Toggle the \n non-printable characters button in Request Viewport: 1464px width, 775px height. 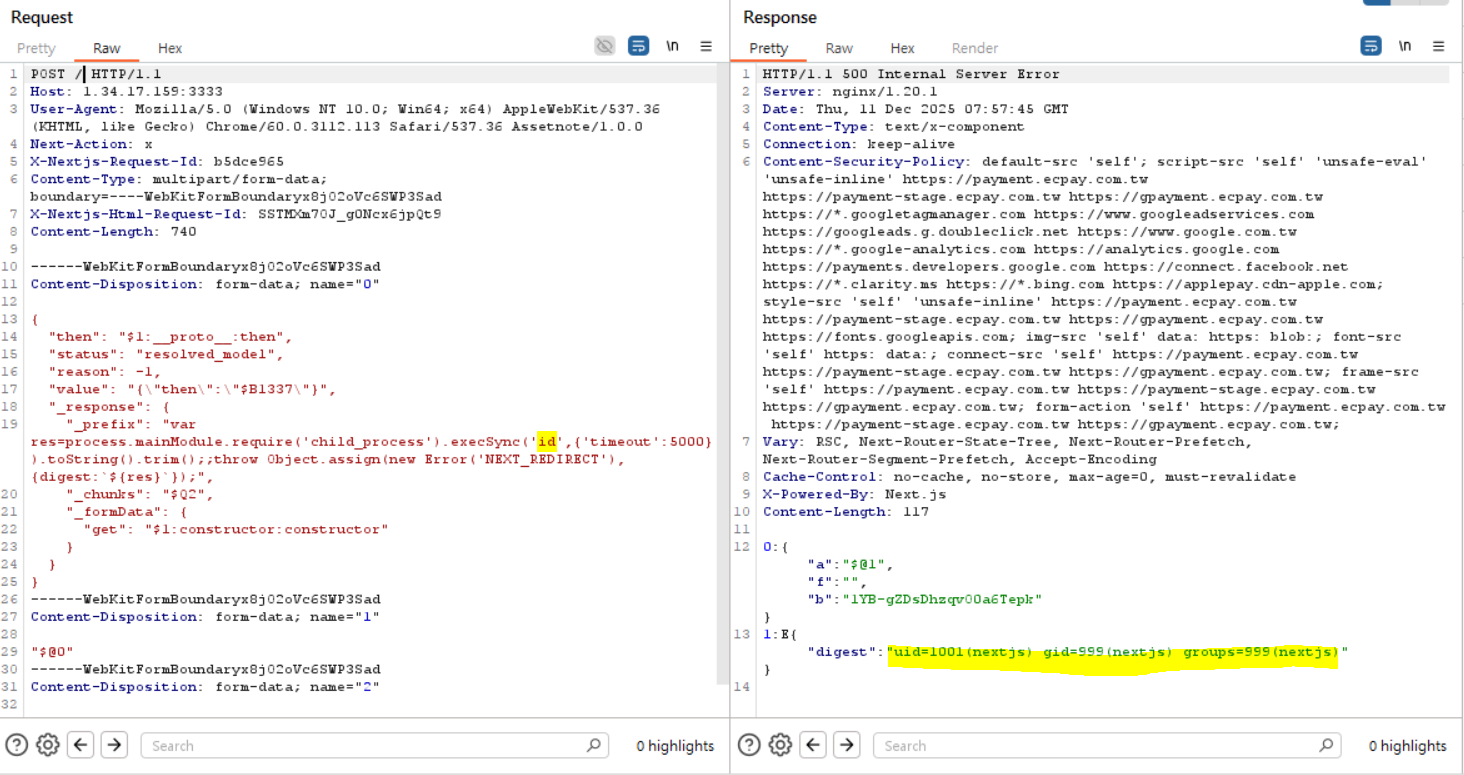click(673, 46)
